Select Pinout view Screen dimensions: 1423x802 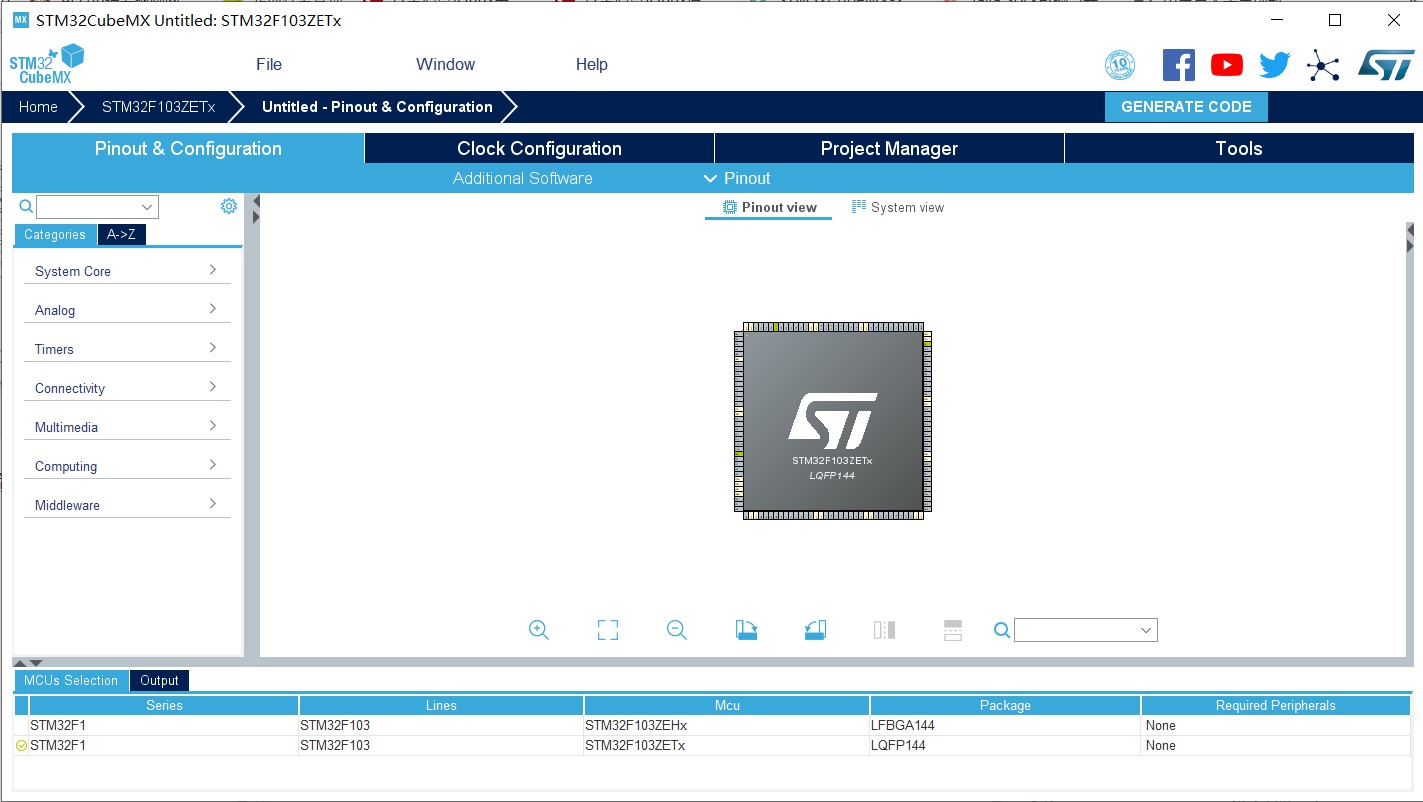(x=768, y=208)
